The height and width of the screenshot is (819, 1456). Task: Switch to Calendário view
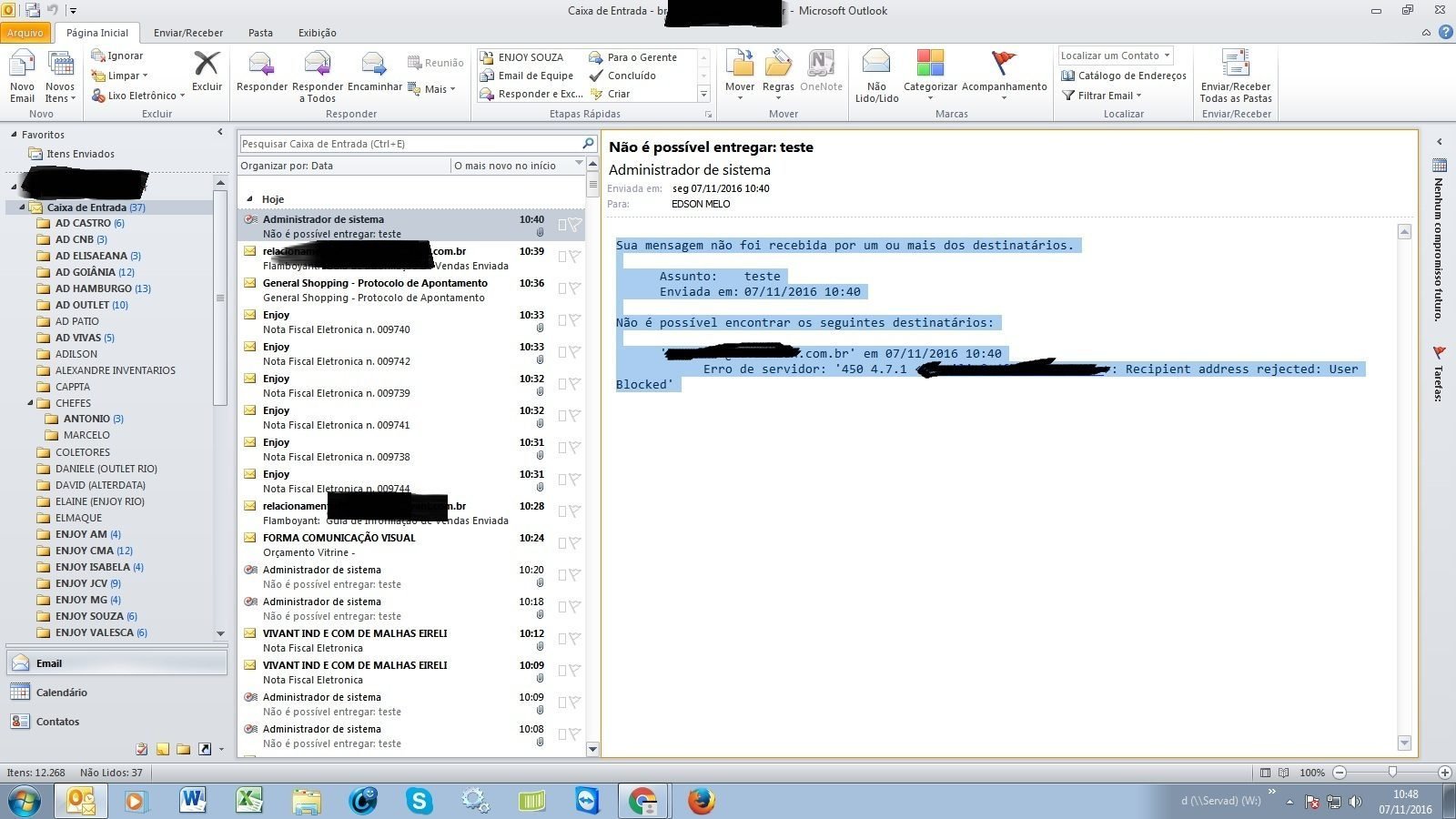click(x=116, y=693)
